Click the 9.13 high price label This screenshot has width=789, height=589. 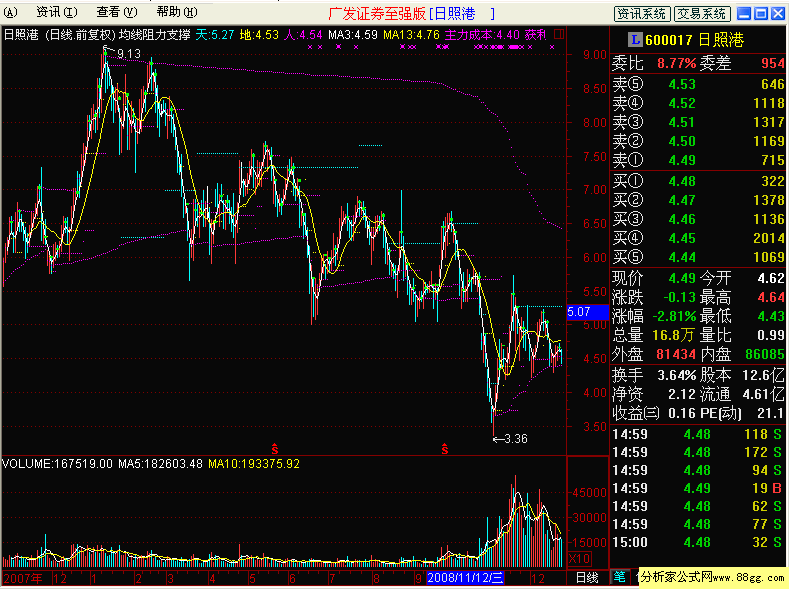[129, 53]
